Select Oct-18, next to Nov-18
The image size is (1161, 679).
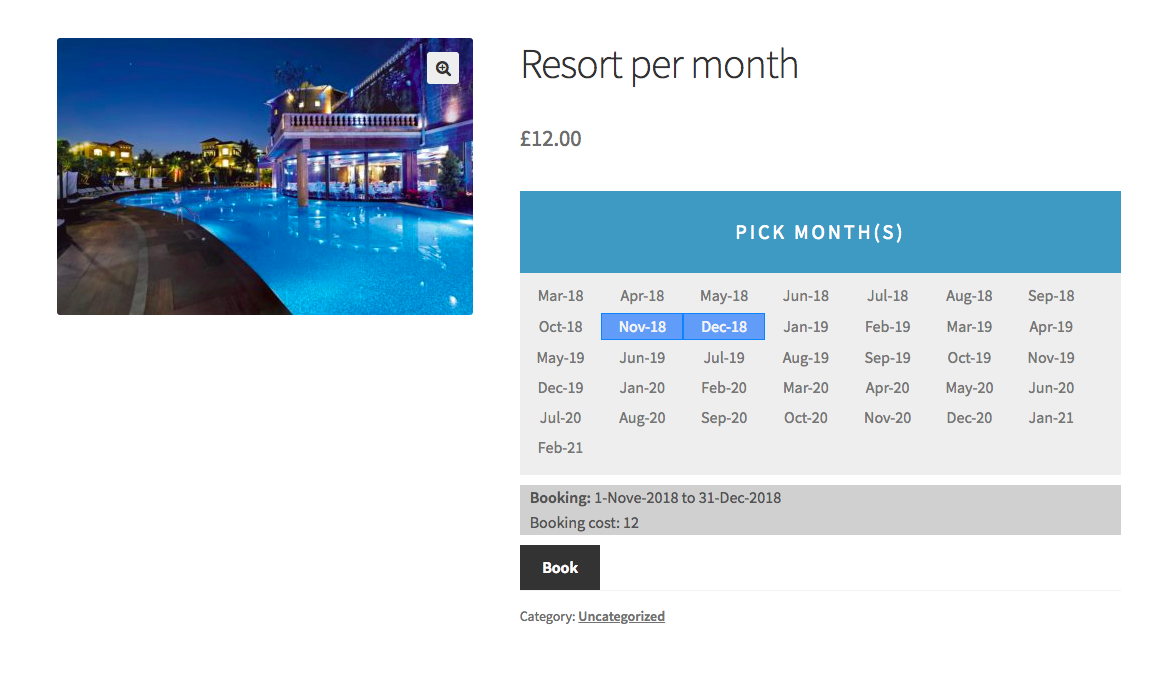(560, 326)
